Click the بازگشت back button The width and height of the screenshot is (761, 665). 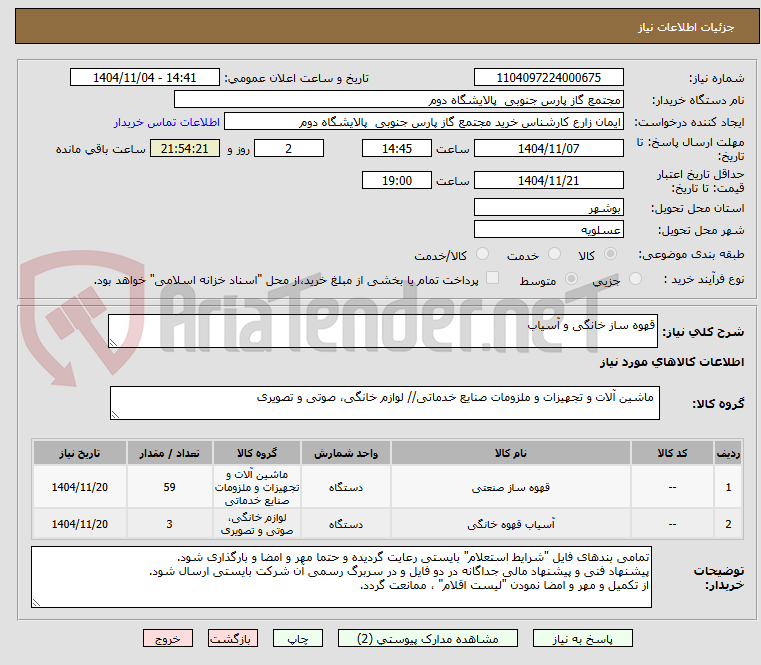point(232,638)
